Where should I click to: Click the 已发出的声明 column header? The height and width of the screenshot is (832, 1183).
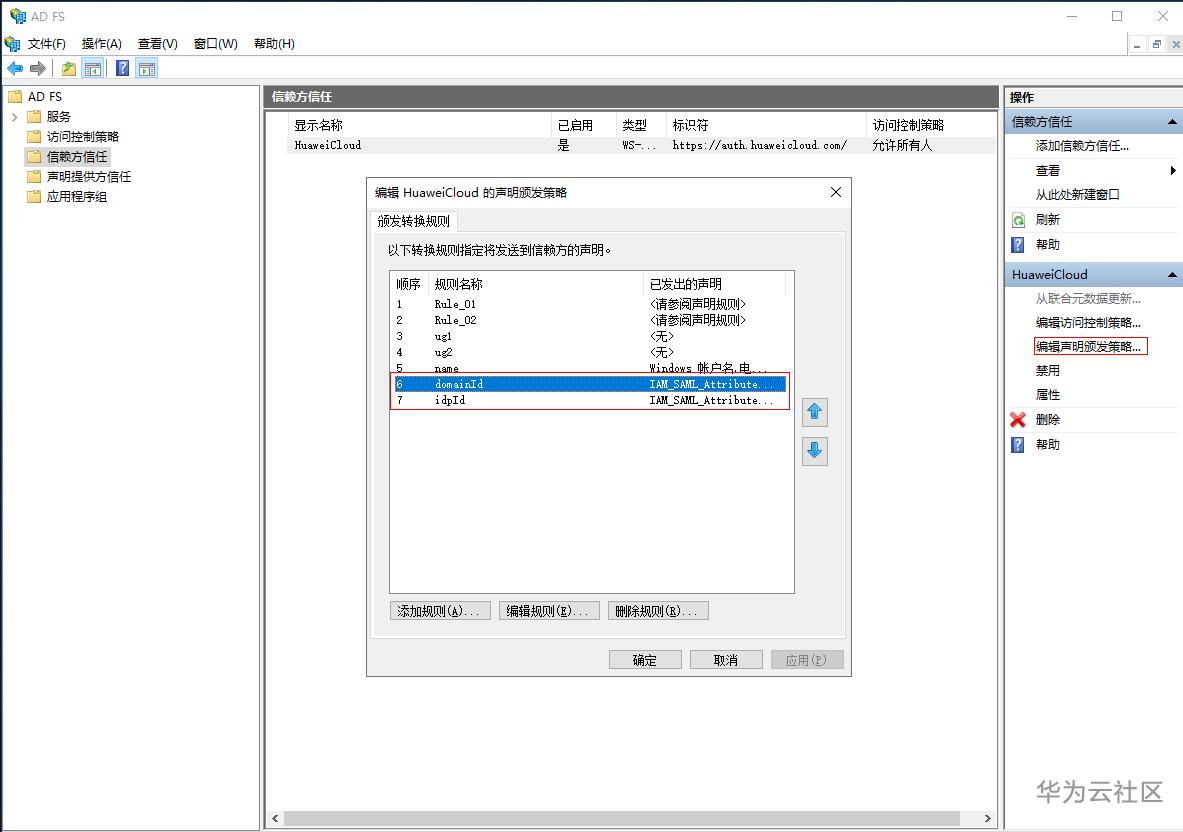[714, 284]
